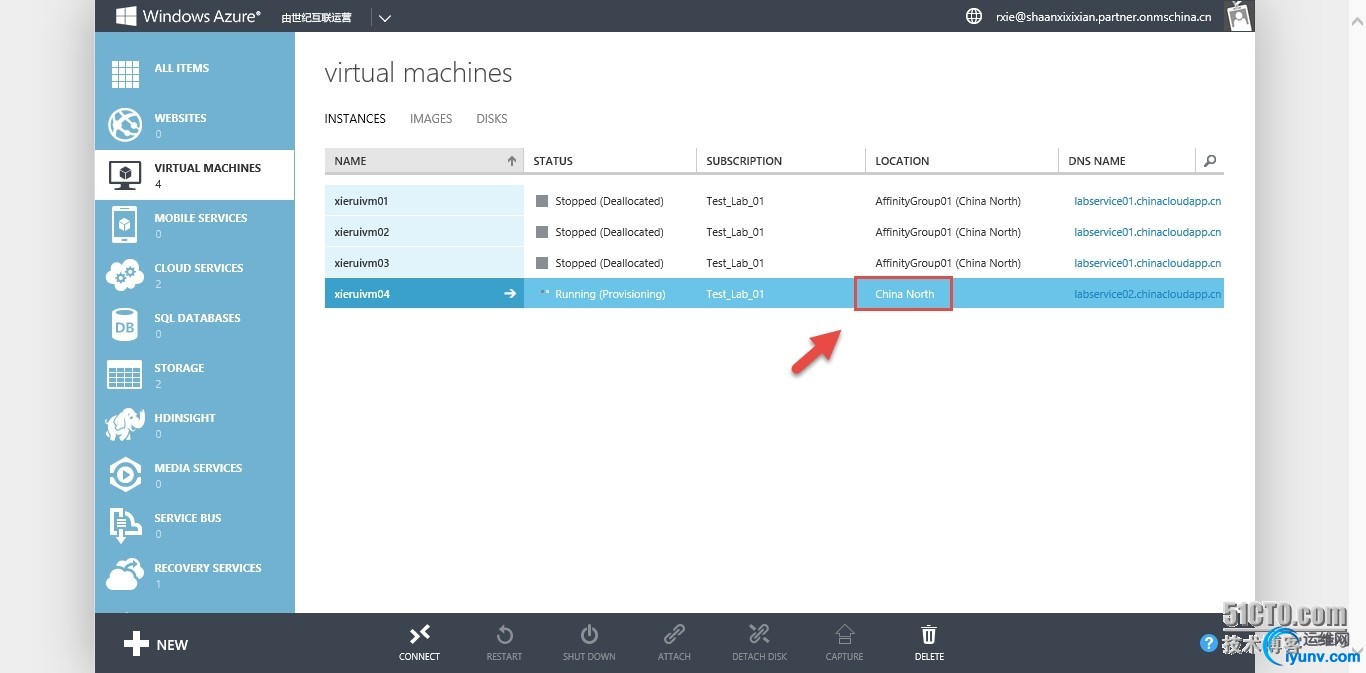Image resolution: width=1366 pixels, height=673 pixels.
Task: Click xieruivm03 DNS name link
Action: pos(1148,263)
